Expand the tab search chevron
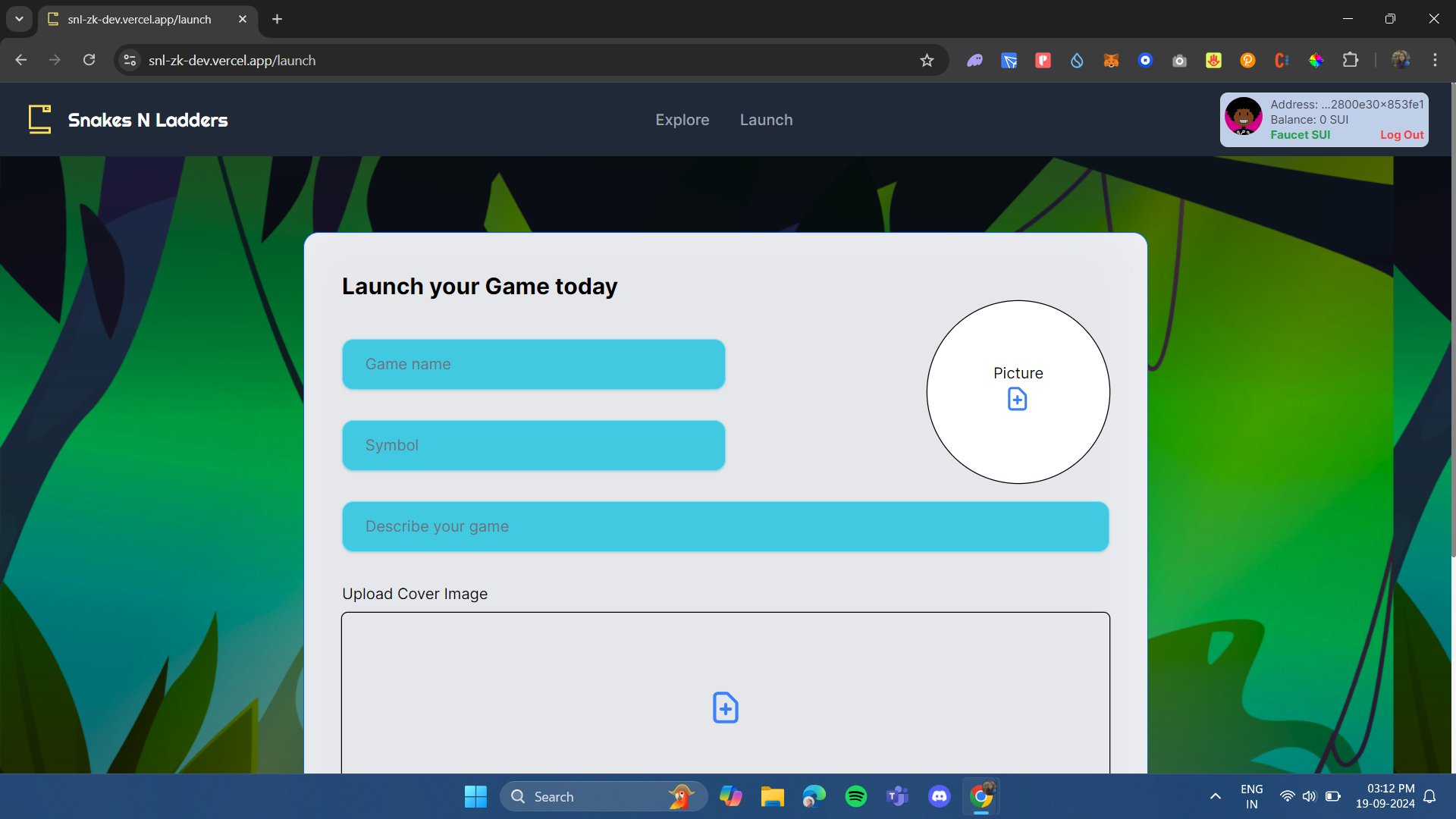 click(19, 19)
